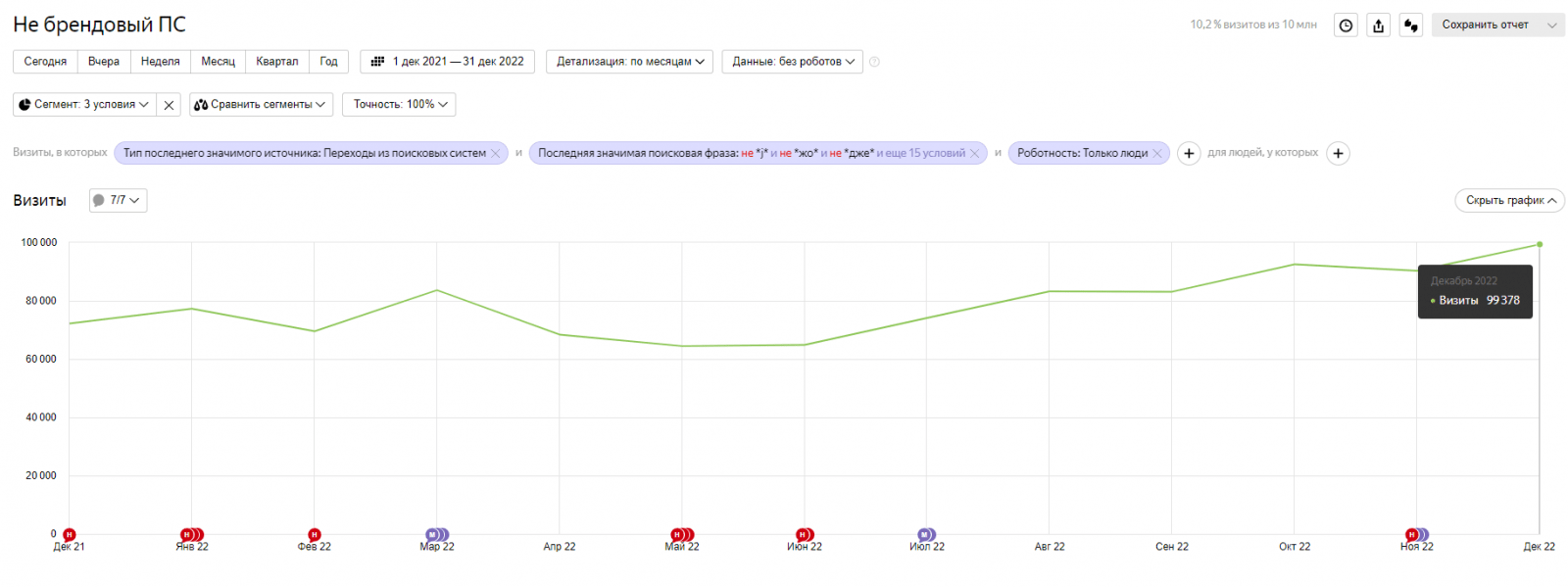Open the Сравнить сегменты dropdown

261,105
